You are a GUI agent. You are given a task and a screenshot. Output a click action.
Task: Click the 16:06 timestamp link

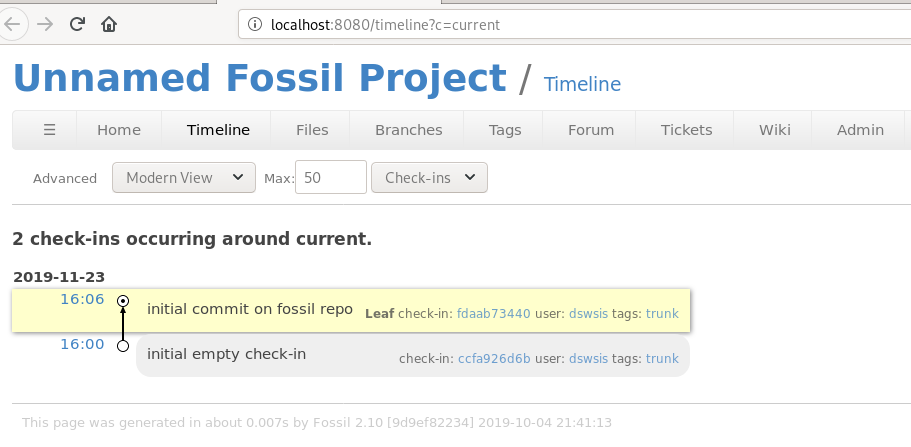coord(82,299)
